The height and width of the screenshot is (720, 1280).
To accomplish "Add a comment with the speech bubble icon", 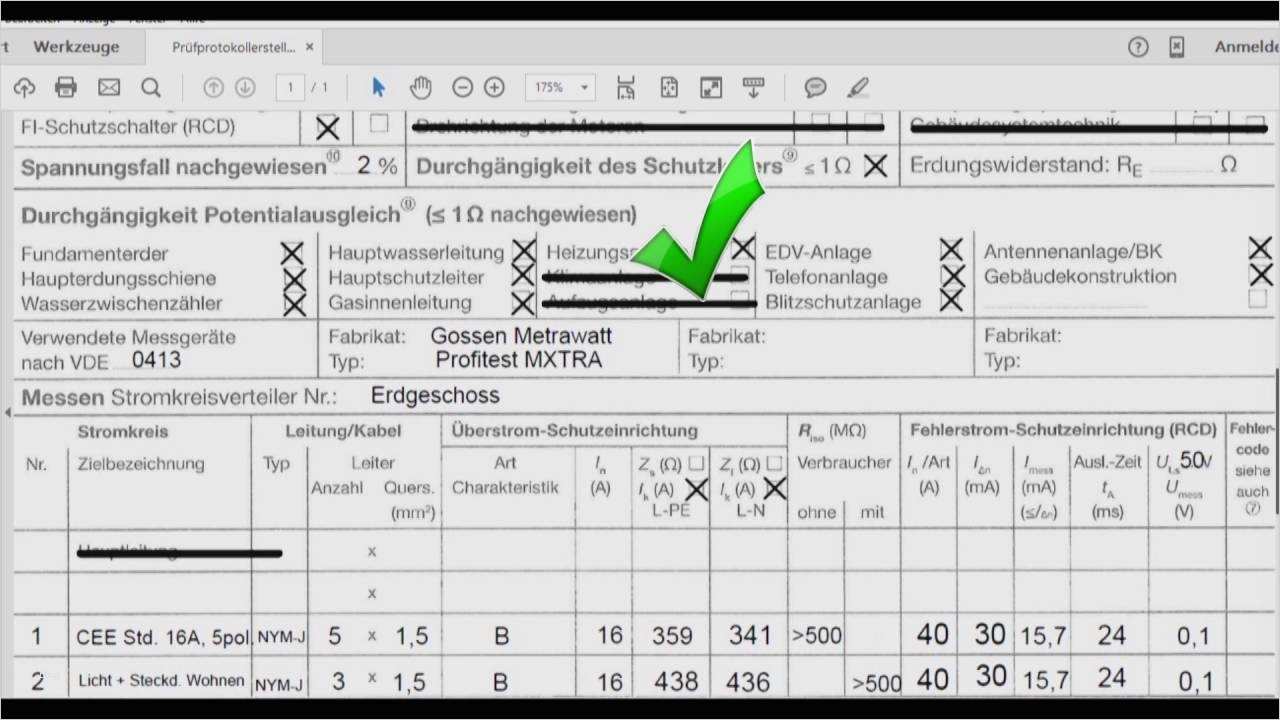I will click(x=815, y=88).
